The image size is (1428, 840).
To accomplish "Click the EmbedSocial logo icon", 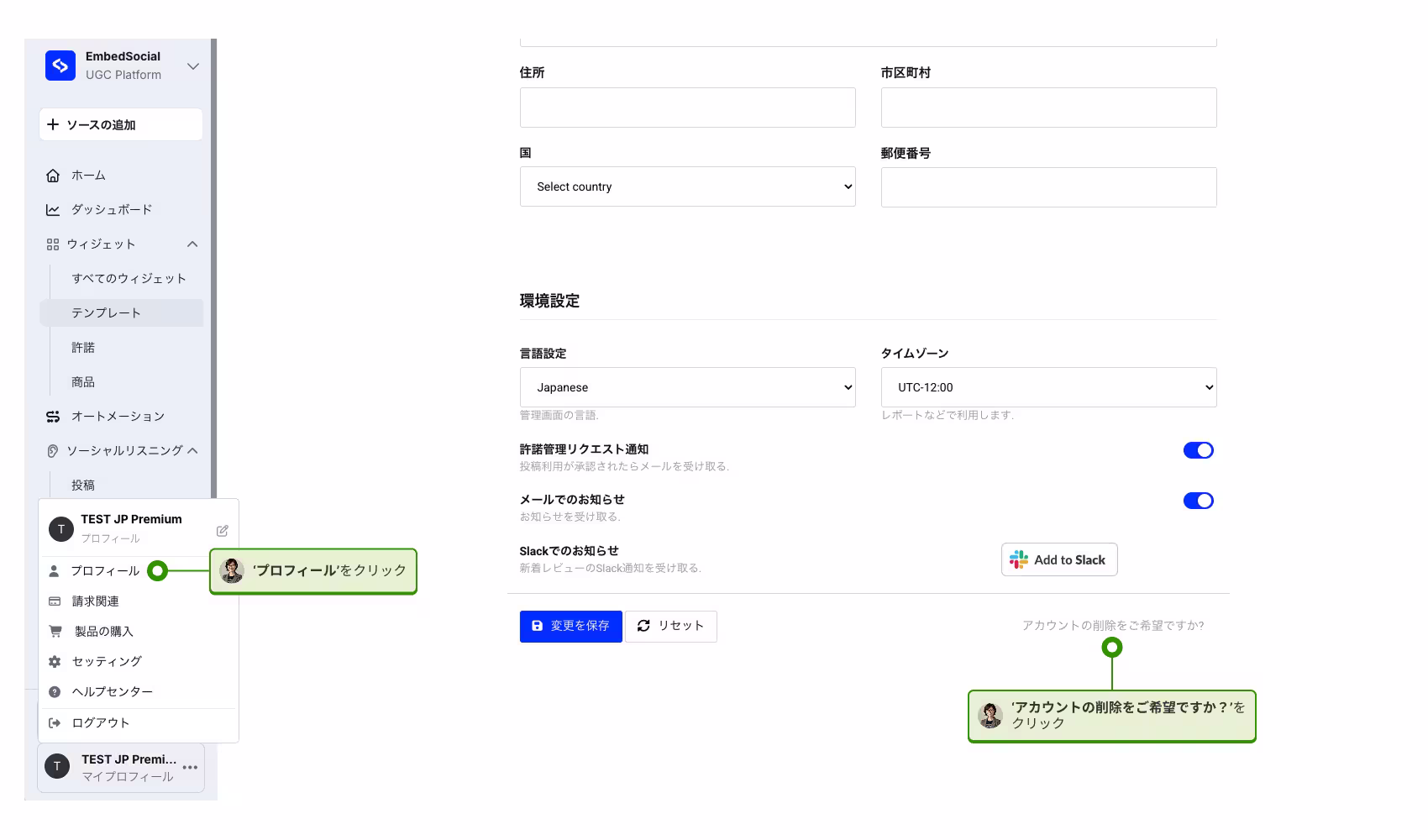I will 60,66.
